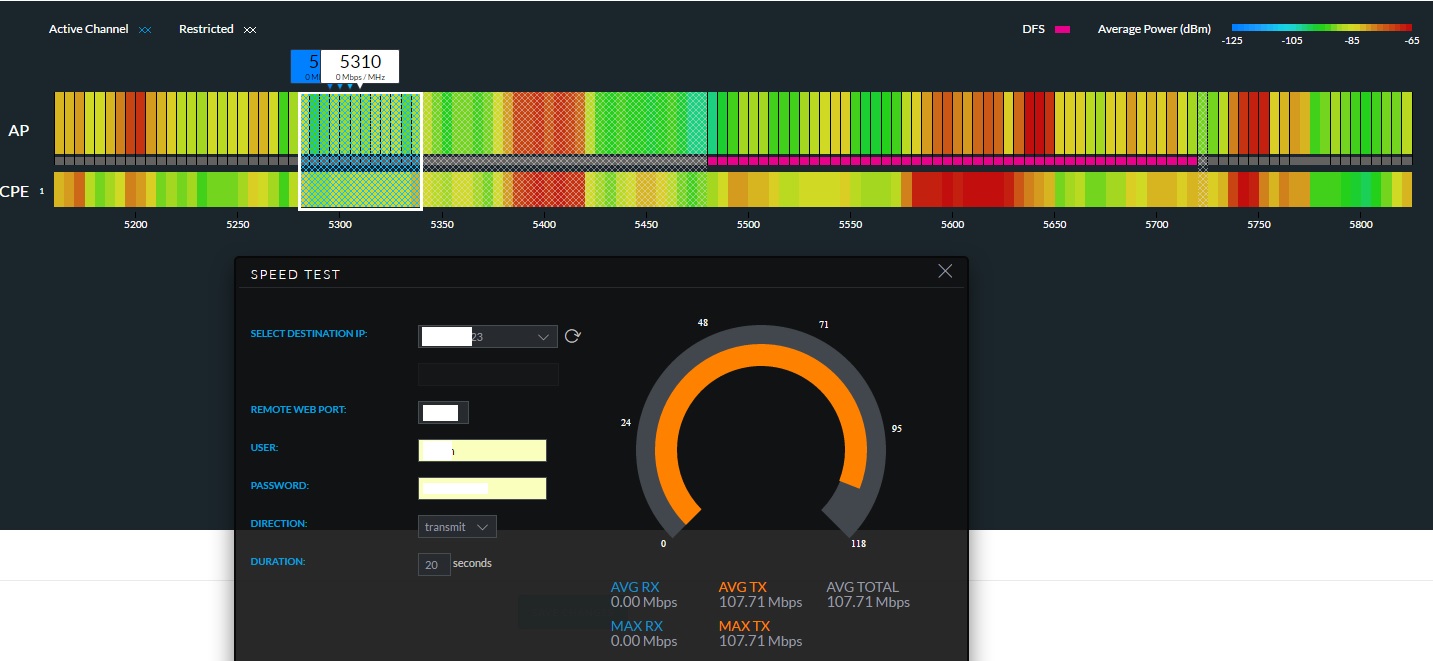Click the DFS magenta legend swatch

coord(1062,29)
